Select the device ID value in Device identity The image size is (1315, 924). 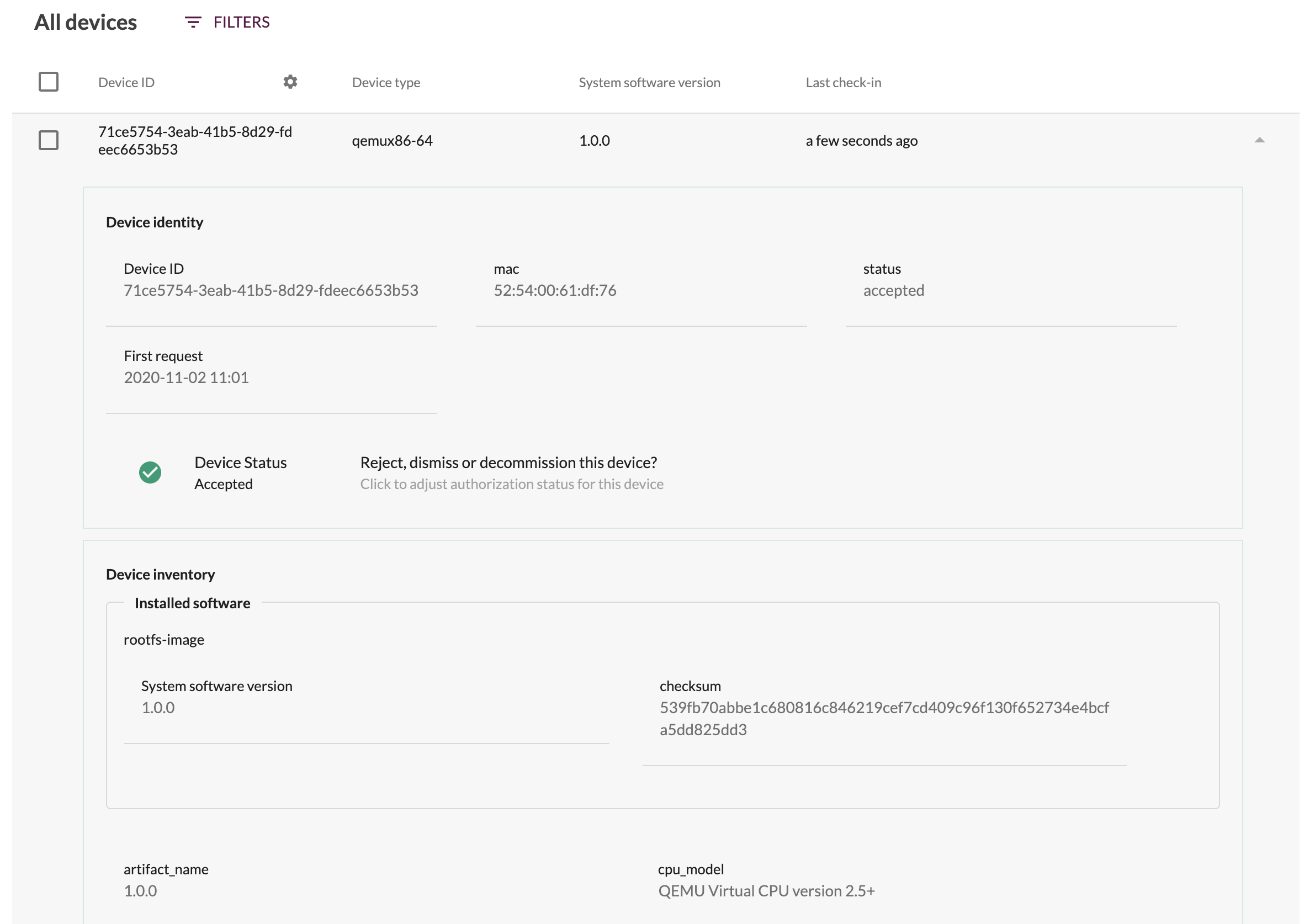point(271,290)
